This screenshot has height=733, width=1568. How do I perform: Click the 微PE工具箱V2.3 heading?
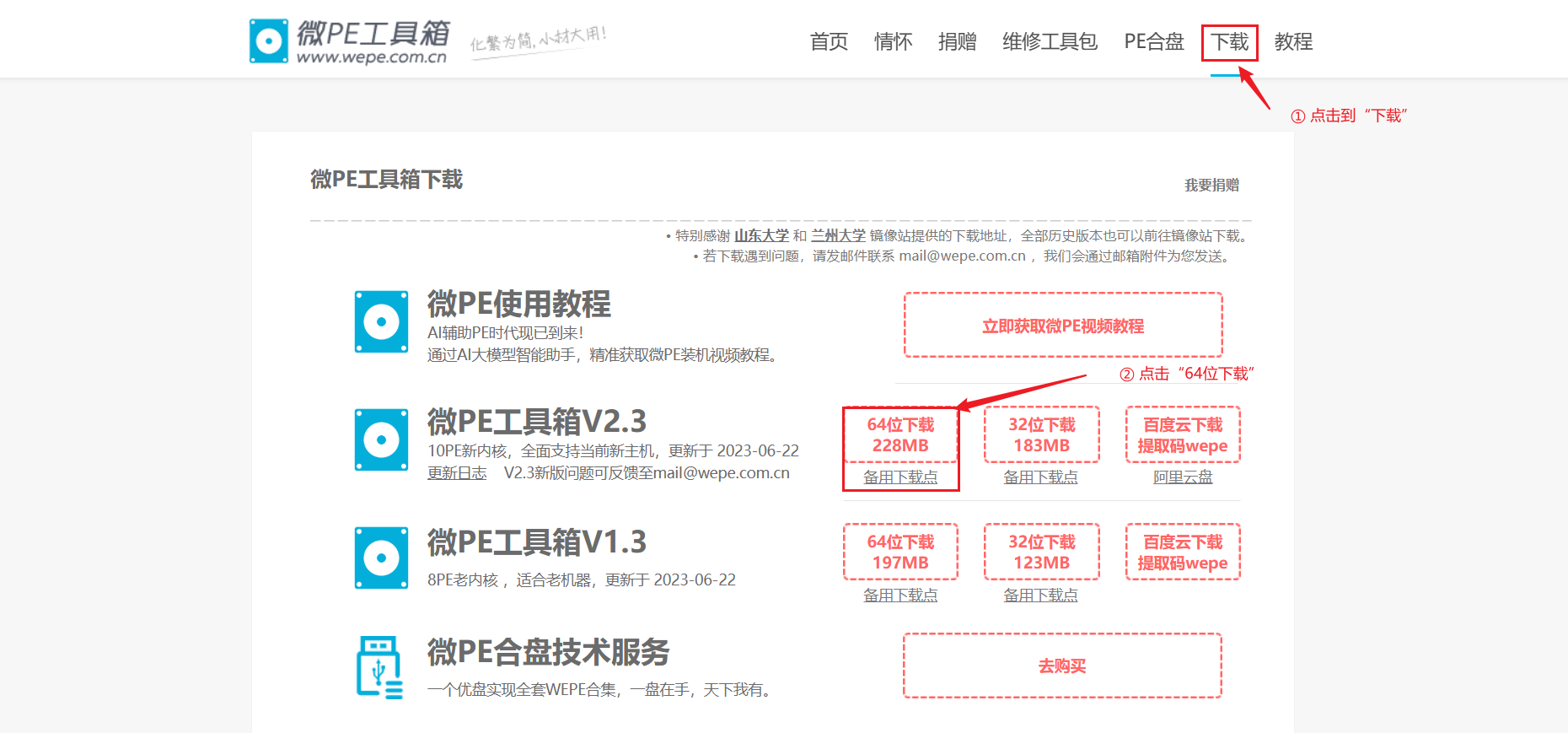pyautogui.click(x=537, y=421)
